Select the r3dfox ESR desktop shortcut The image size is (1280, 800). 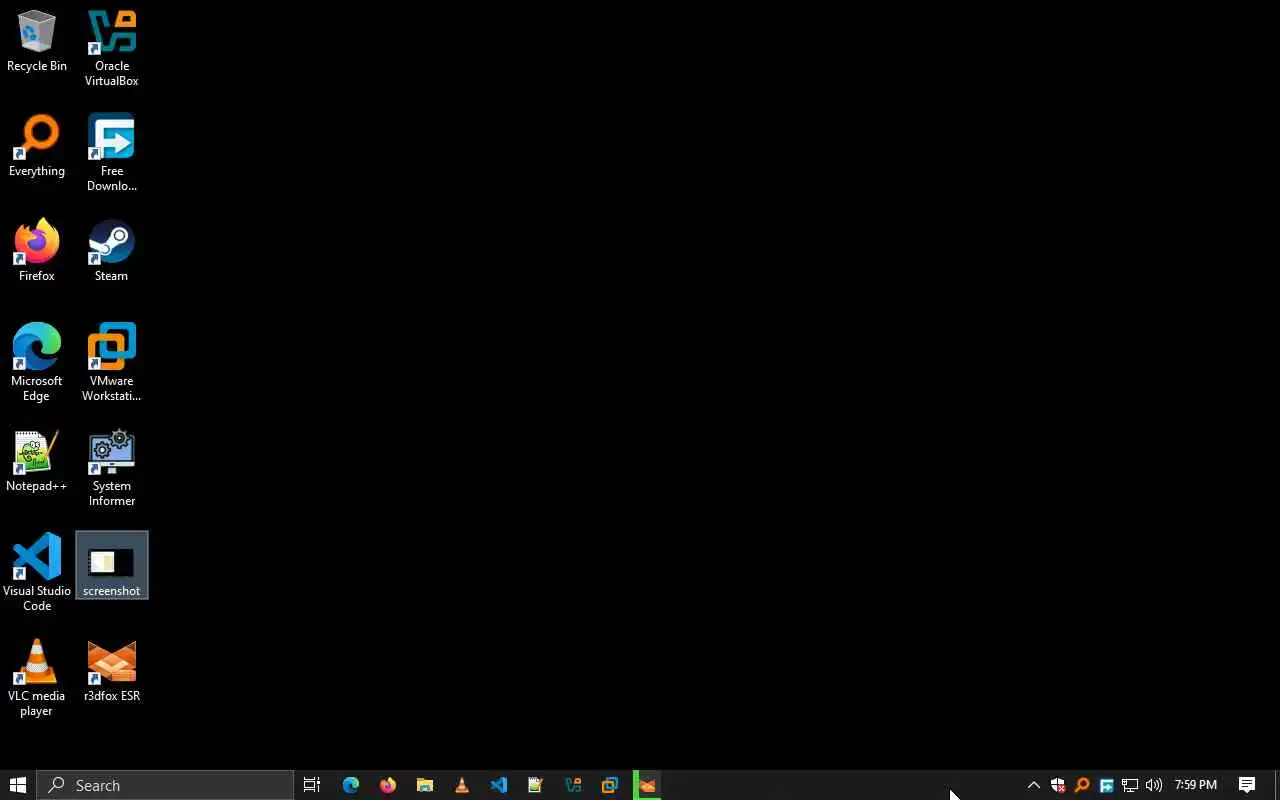[x=111, y=671]
